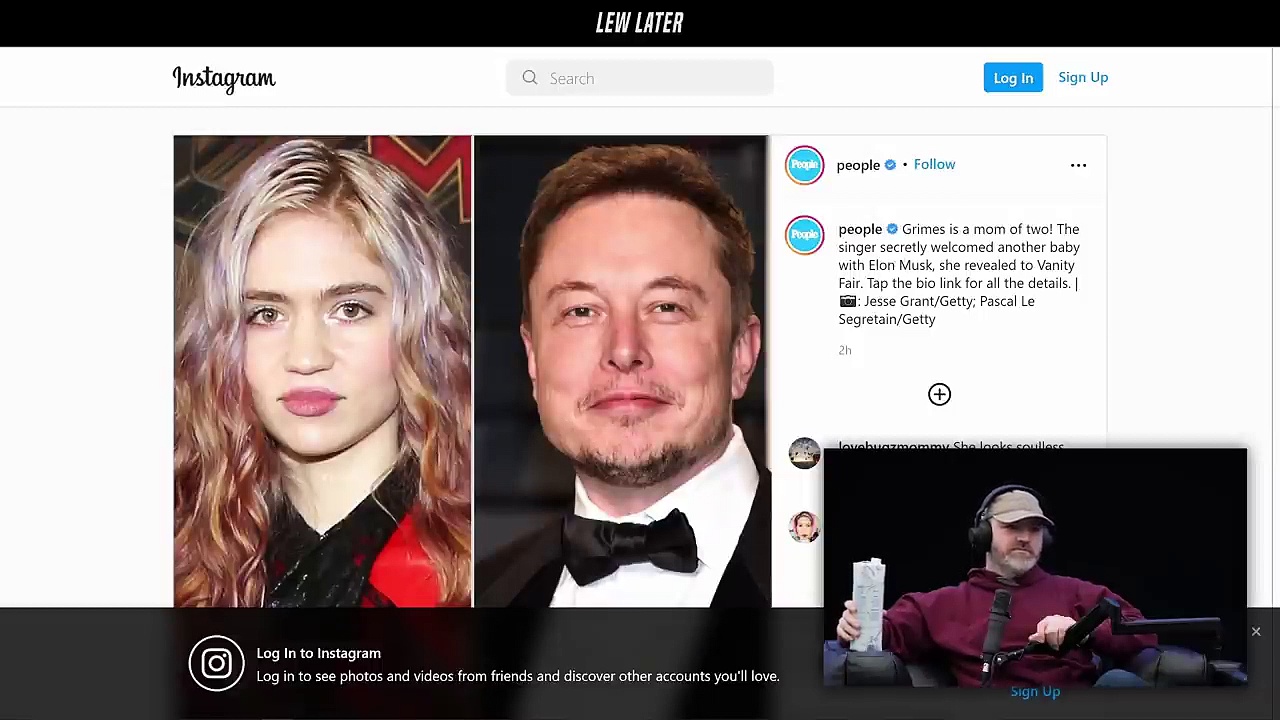Click into the Search input field
The height and width of the screenshot is (720, 1280).
tap(639, 78)
